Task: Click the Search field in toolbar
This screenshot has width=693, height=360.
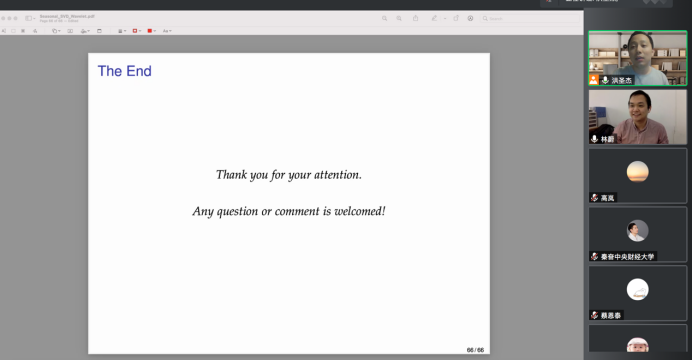Action: click(530, 19)
